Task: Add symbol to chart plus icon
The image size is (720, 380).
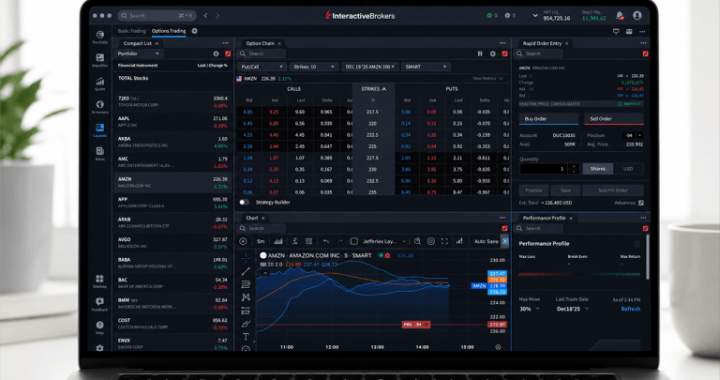Action: [243, 241]
